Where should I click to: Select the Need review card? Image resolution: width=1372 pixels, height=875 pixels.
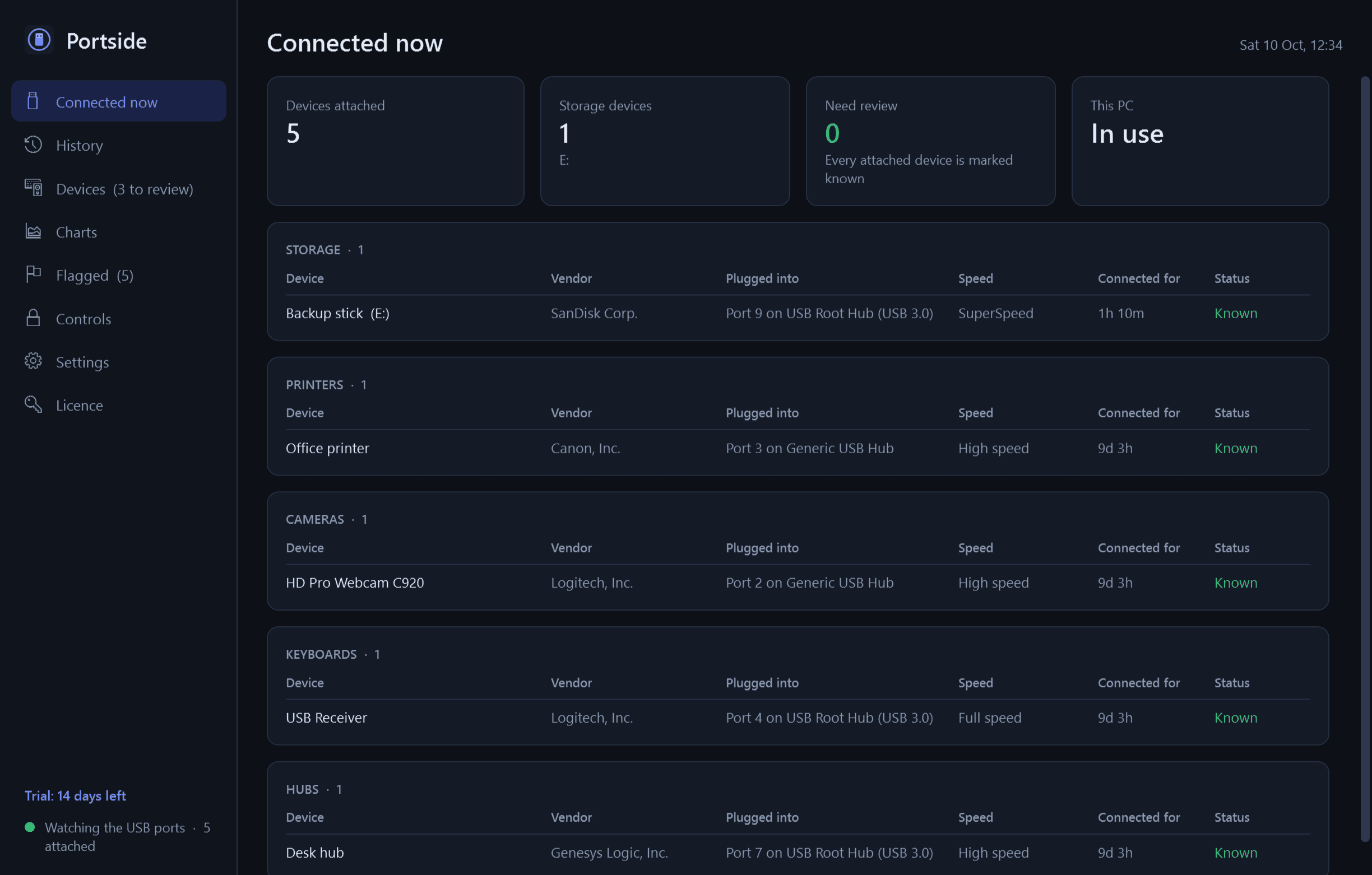coord(930,141)
